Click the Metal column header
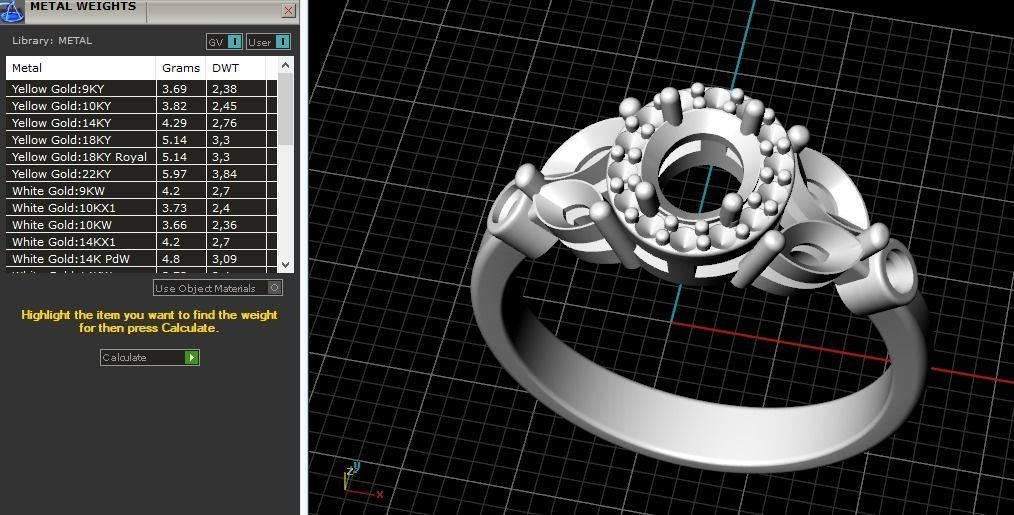The height and width of the screenshot is (515, 1014). click(81, 68)
